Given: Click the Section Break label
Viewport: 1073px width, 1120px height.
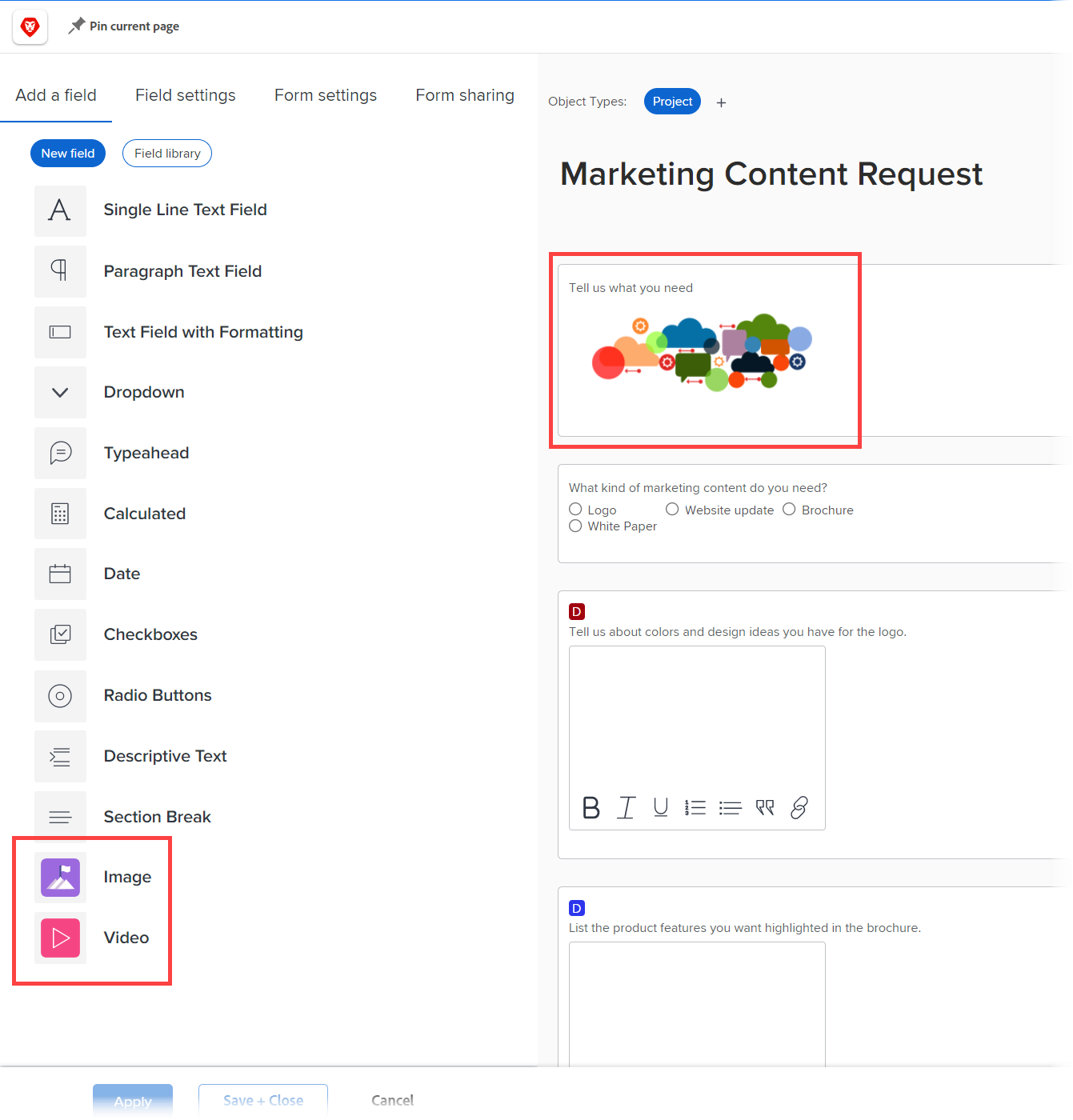Looking at the screenshot, I should (x=158, y=817).
